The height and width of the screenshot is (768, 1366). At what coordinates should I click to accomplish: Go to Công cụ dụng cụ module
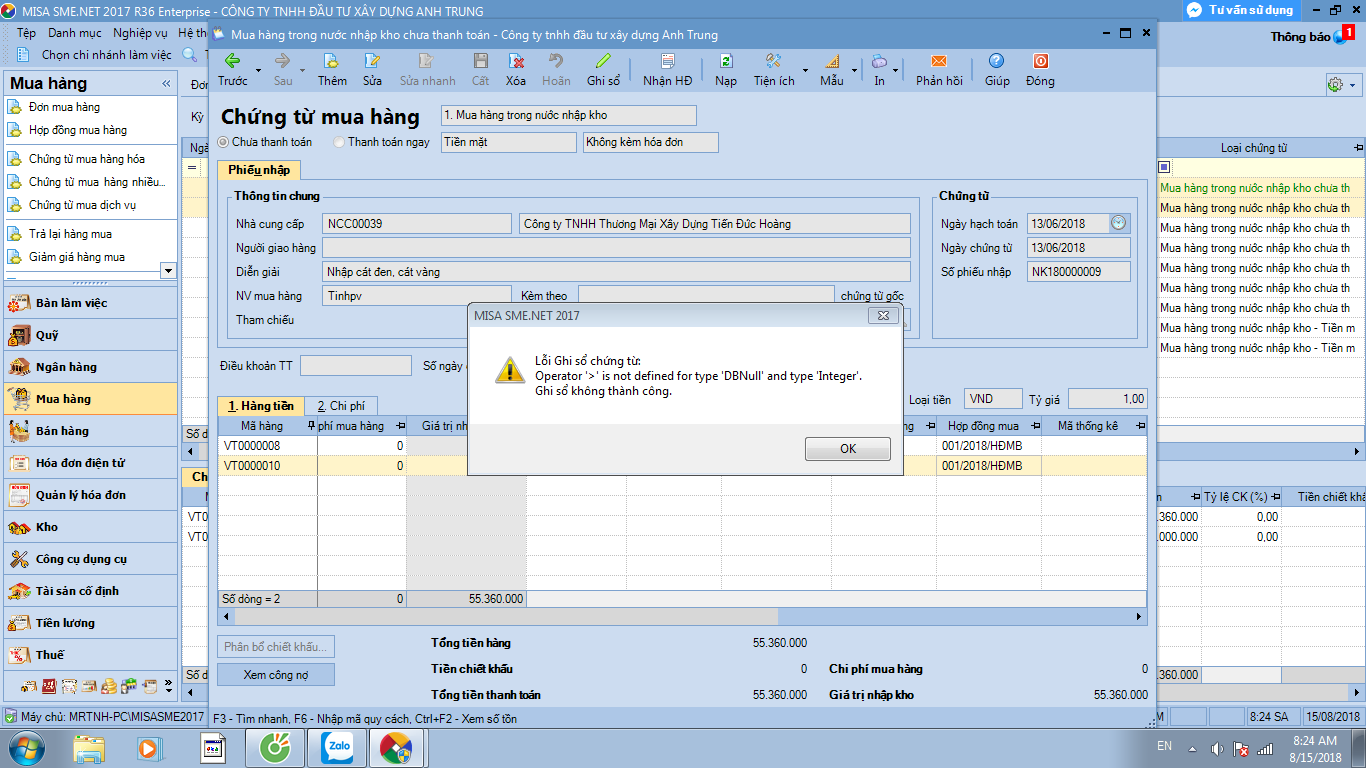(x=90, y=559)
